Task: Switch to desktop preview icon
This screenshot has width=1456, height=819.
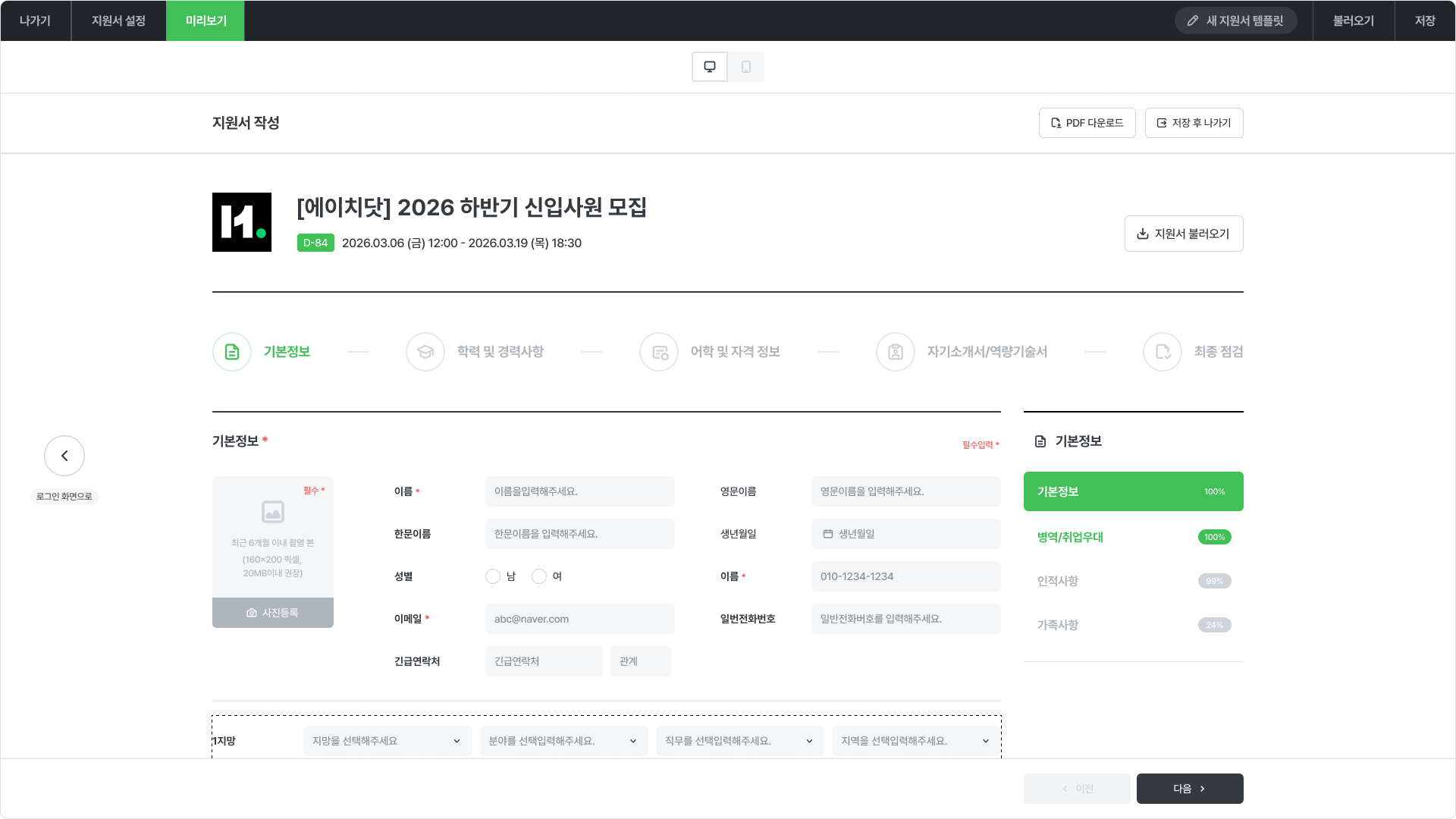Action: [710, 67]
